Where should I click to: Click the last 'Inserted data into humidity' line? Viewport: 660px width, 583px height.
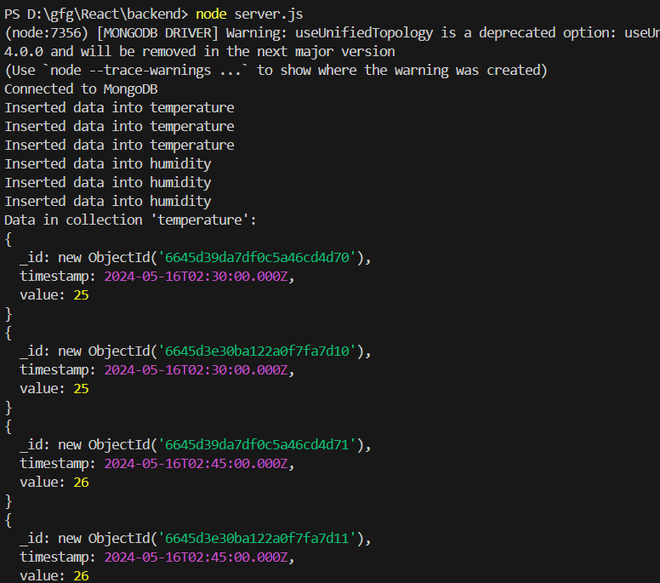(x=108, y=201)
